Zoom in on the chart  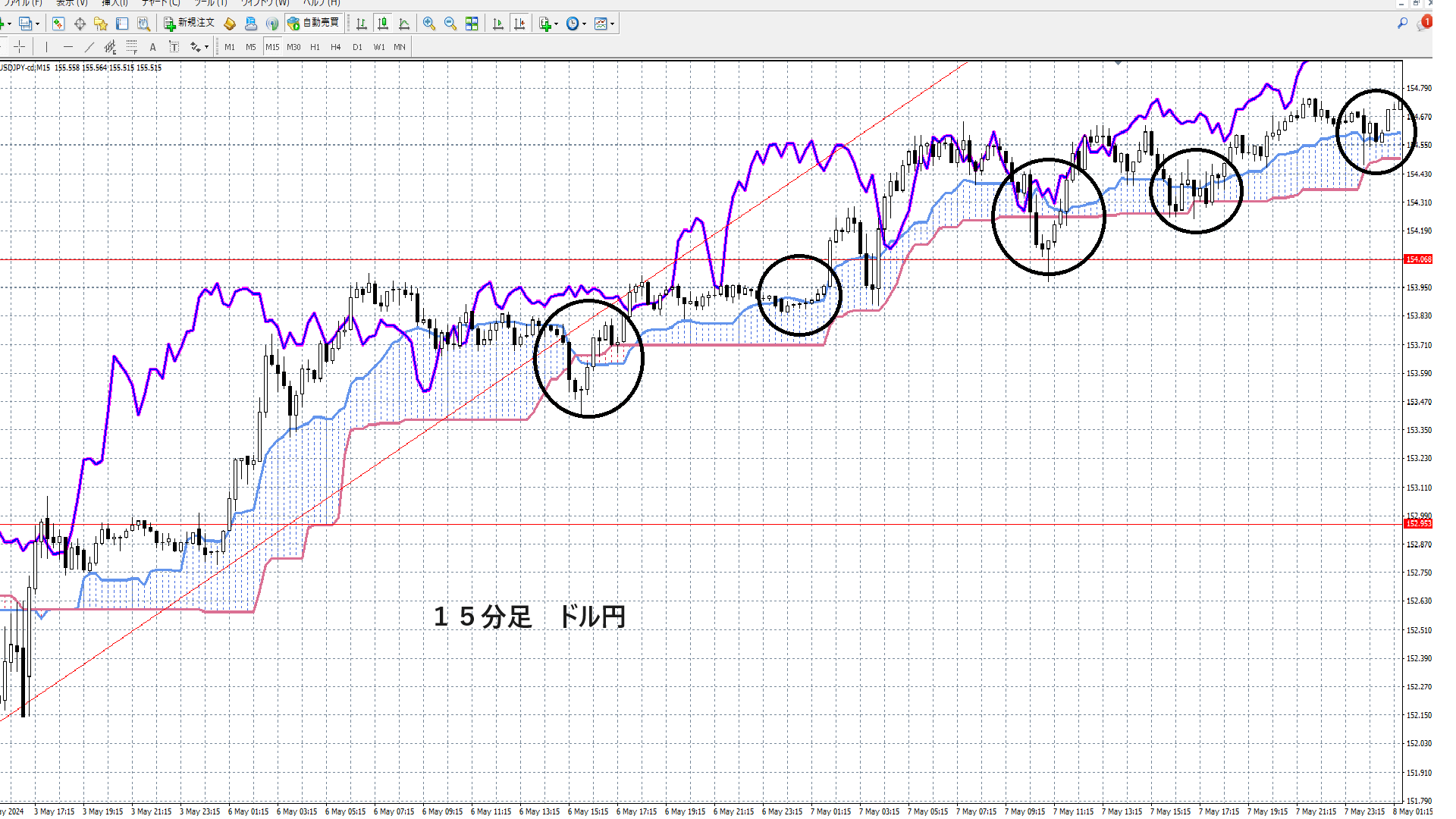(429, 24)
